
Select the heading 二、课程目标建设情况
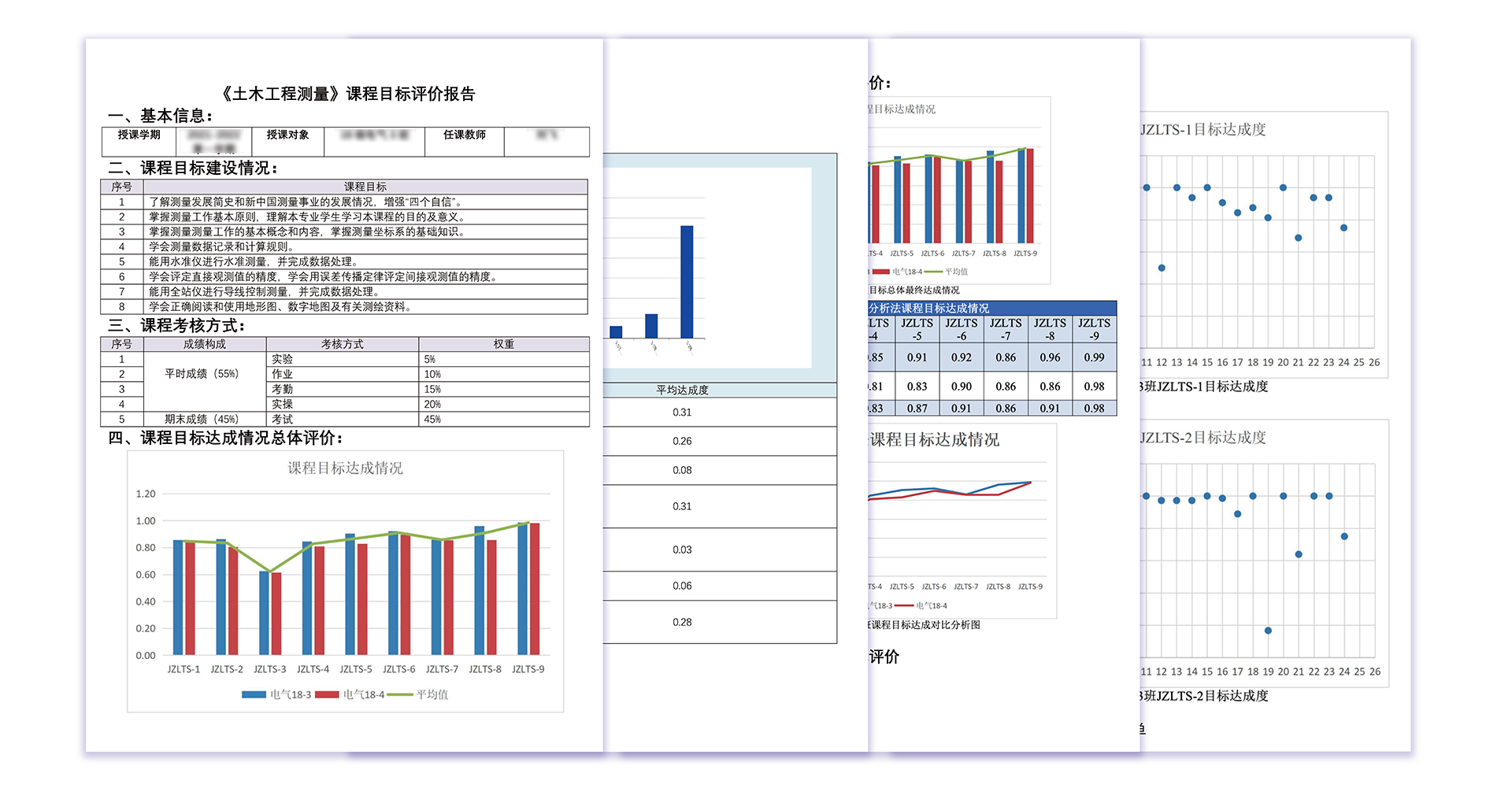point(193,168)
